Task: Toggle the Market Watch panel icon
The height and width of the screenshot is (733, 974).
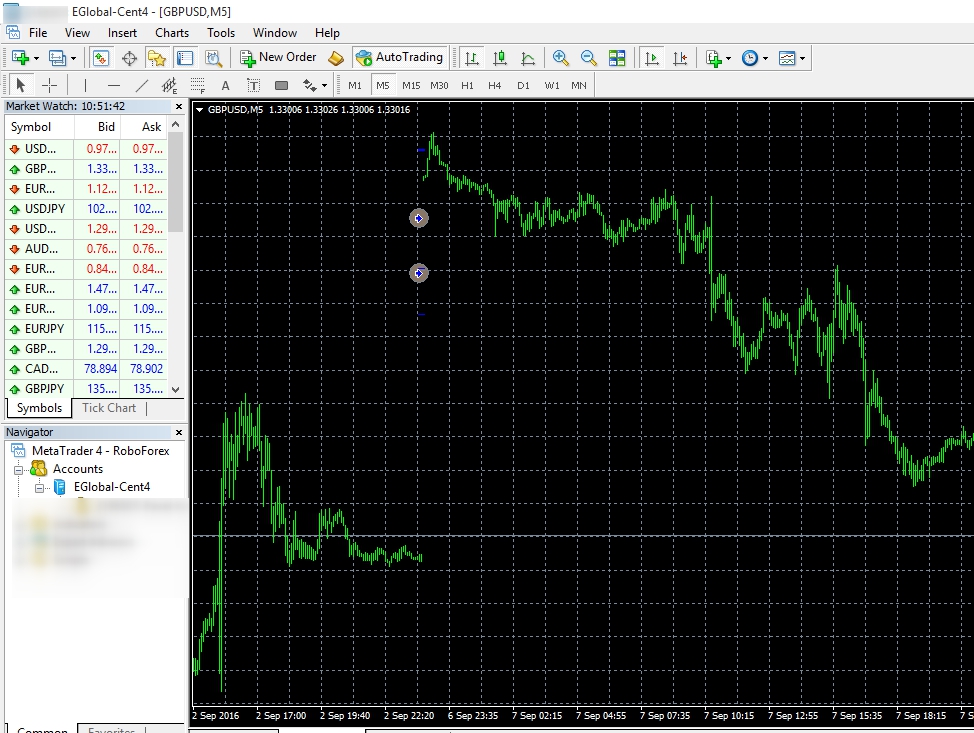Action: 101,58
